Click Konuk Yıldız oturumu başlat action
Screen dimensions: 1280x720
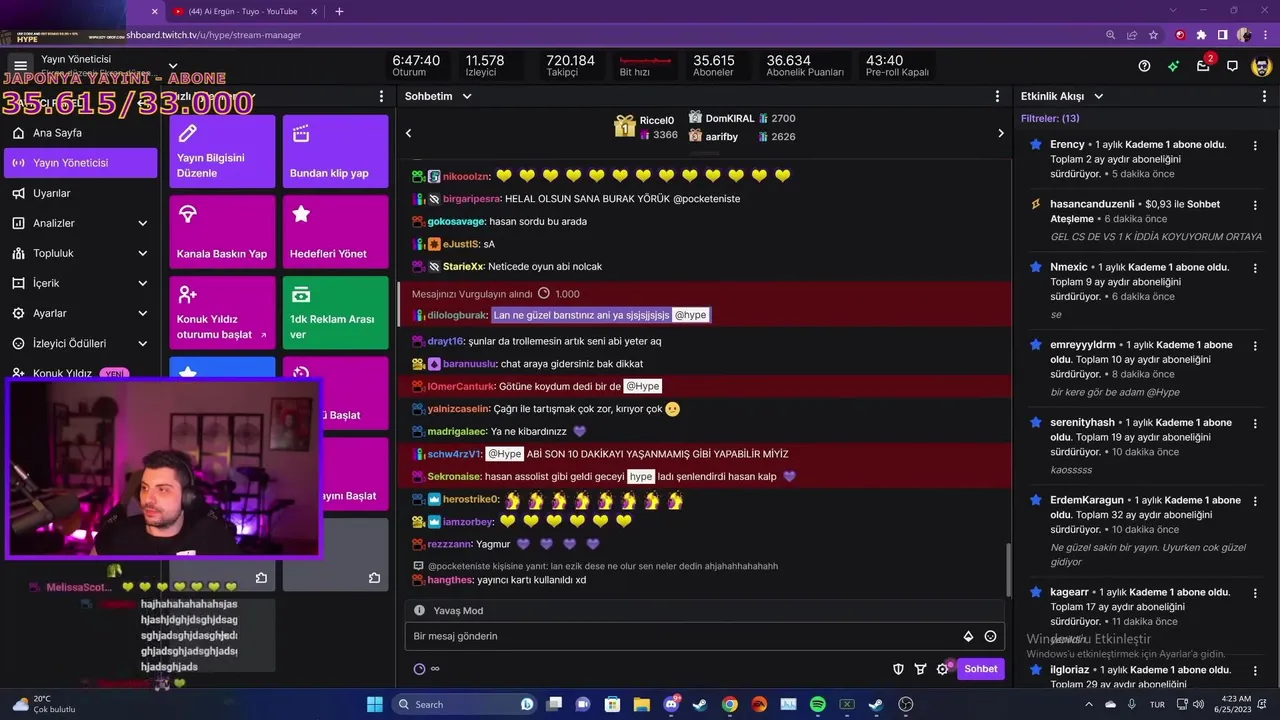pos(222,312)
